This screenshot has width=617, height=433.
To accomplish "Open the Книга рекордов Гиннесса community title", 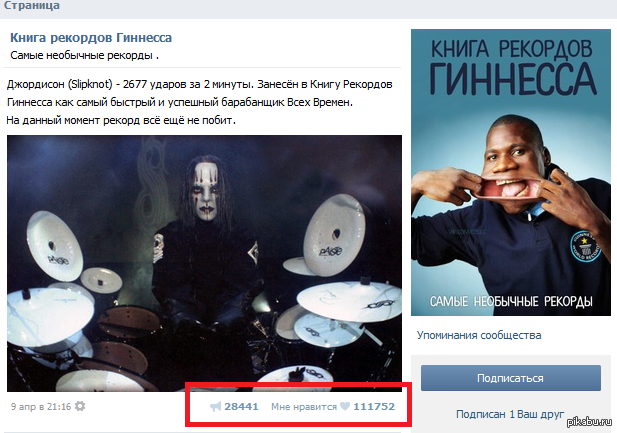I will 91,38.
